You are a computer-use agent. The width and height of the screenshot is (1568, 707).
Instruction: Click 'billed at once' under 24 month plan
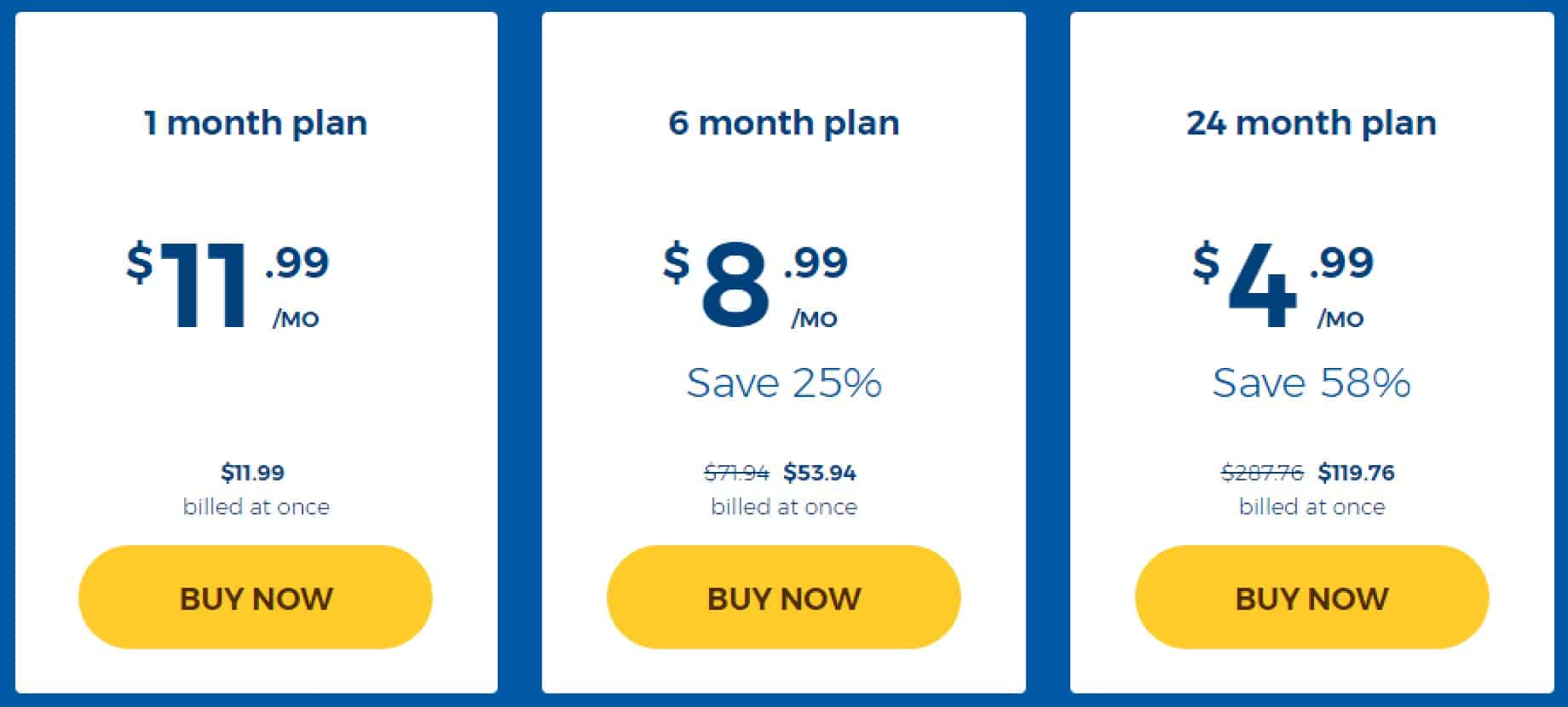click(1312, 507)
